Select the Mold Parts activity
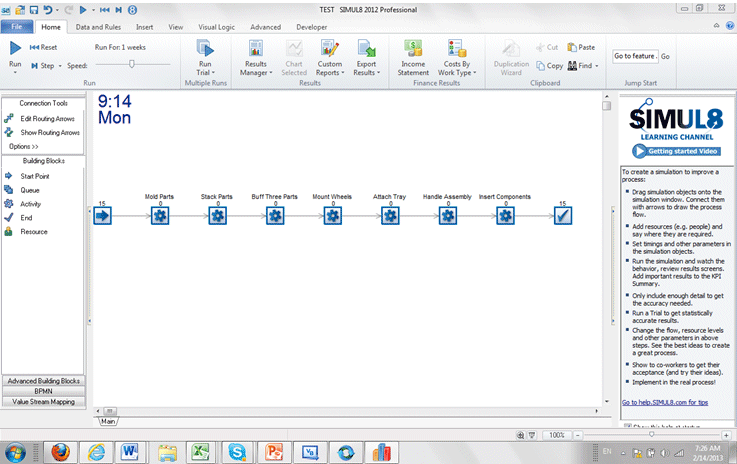 click(160, 216)
